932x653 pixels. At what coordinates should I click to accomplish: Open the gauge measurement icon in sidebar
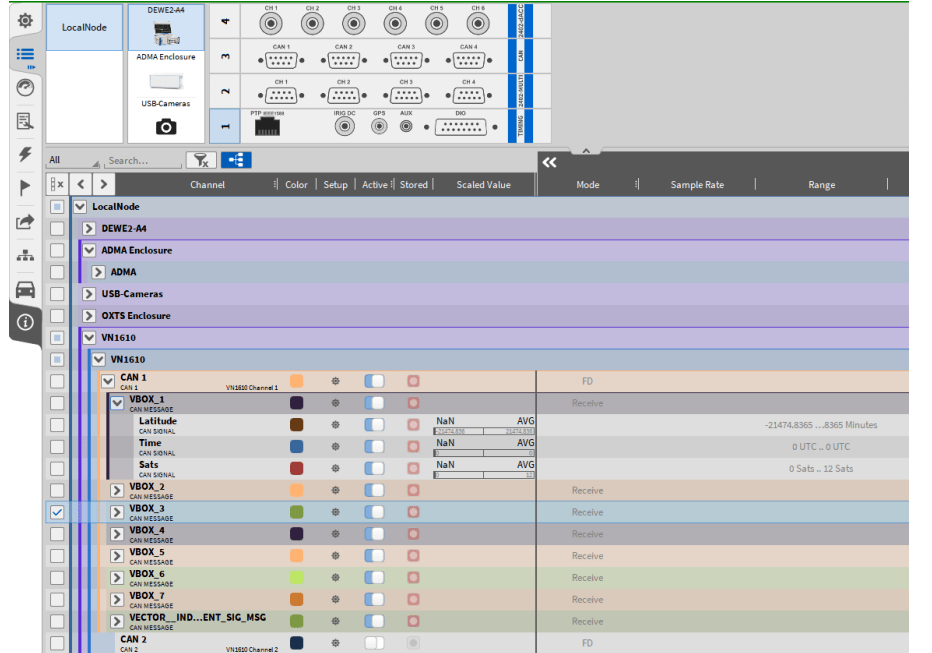[25, 87]
